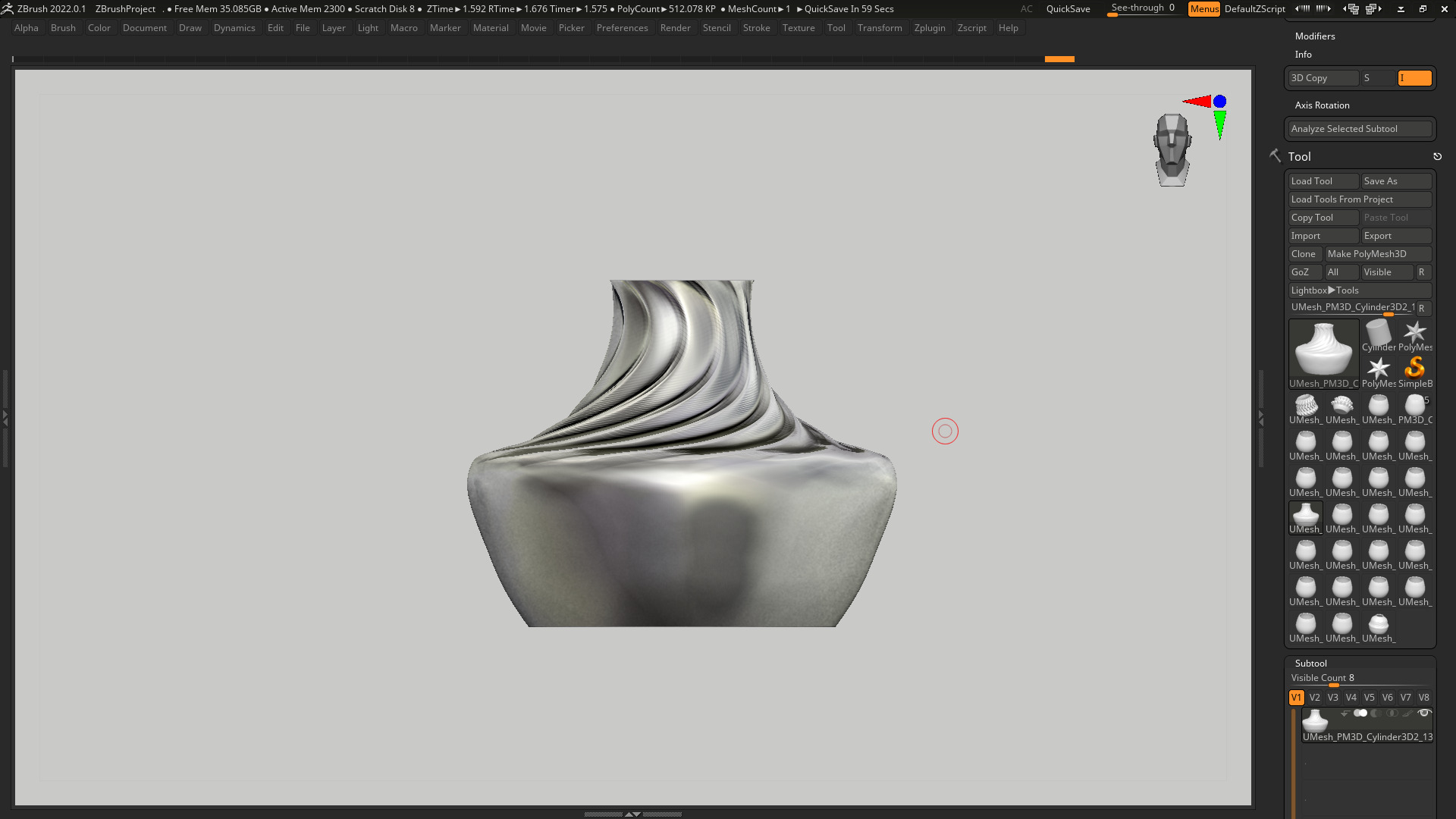
Task: Open Lightbox Tools browser
Action: [x=1360, y=290]
